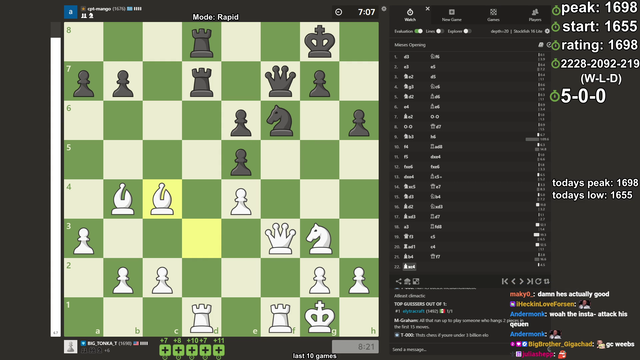Select the black rook on d7

tap(202, 81)
